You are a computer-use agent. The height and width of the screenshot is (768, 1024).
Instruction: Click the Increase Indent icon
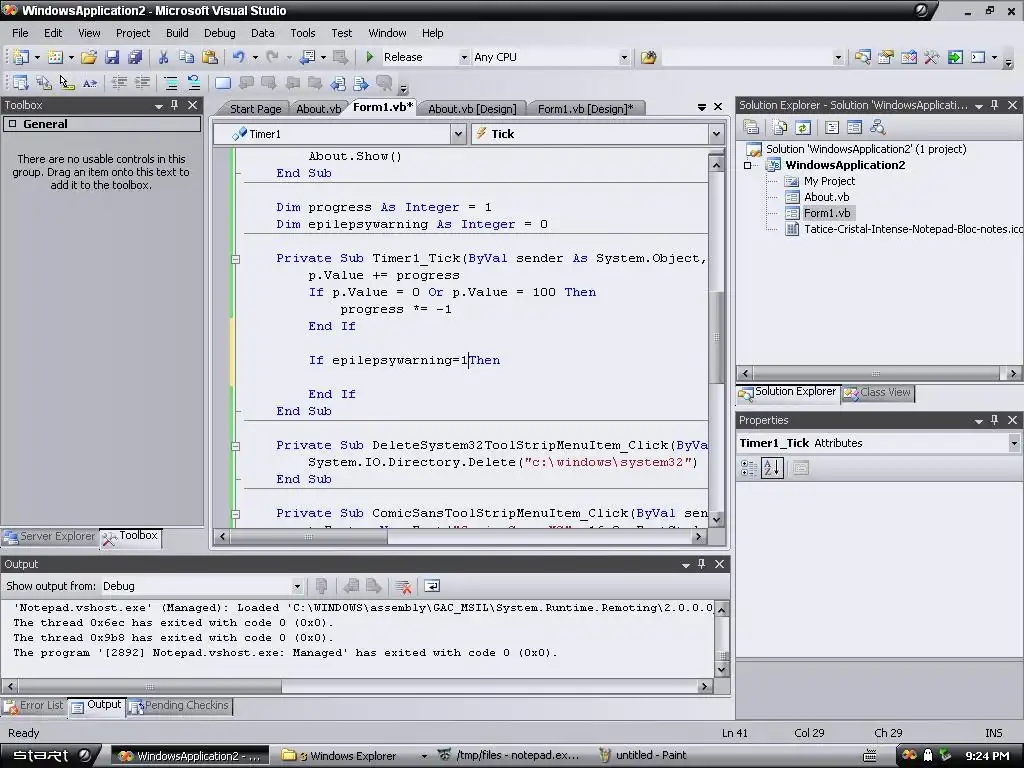coord(142,83)
